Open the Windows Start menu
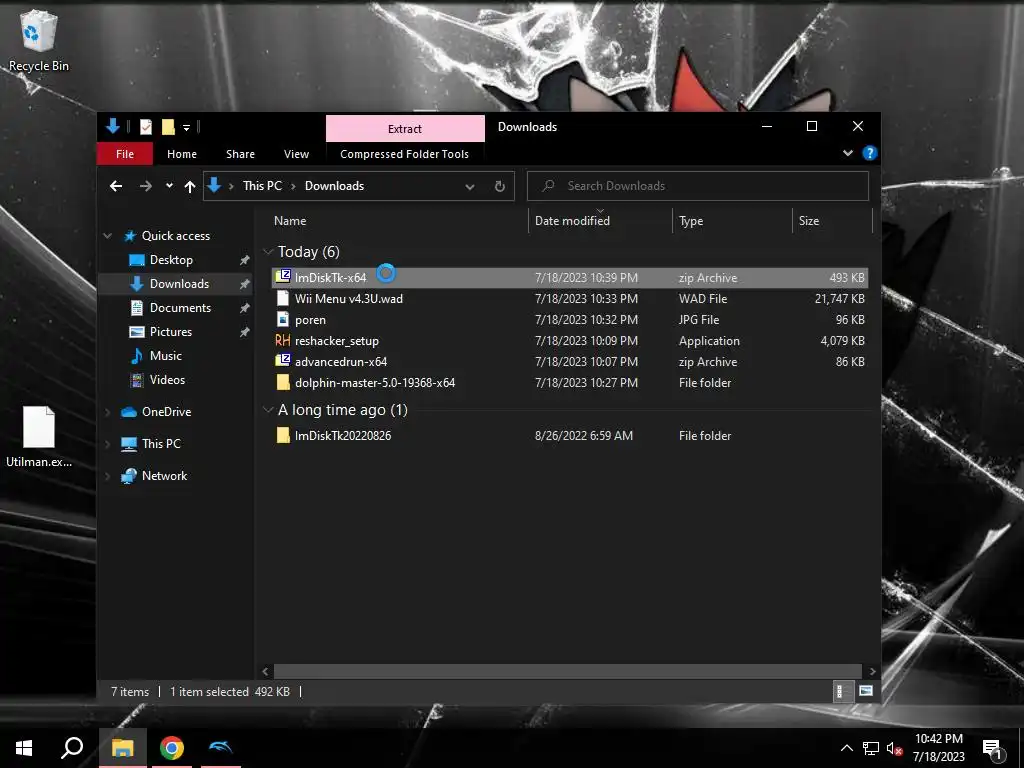The image size is (1024, 768). [24, 748]
